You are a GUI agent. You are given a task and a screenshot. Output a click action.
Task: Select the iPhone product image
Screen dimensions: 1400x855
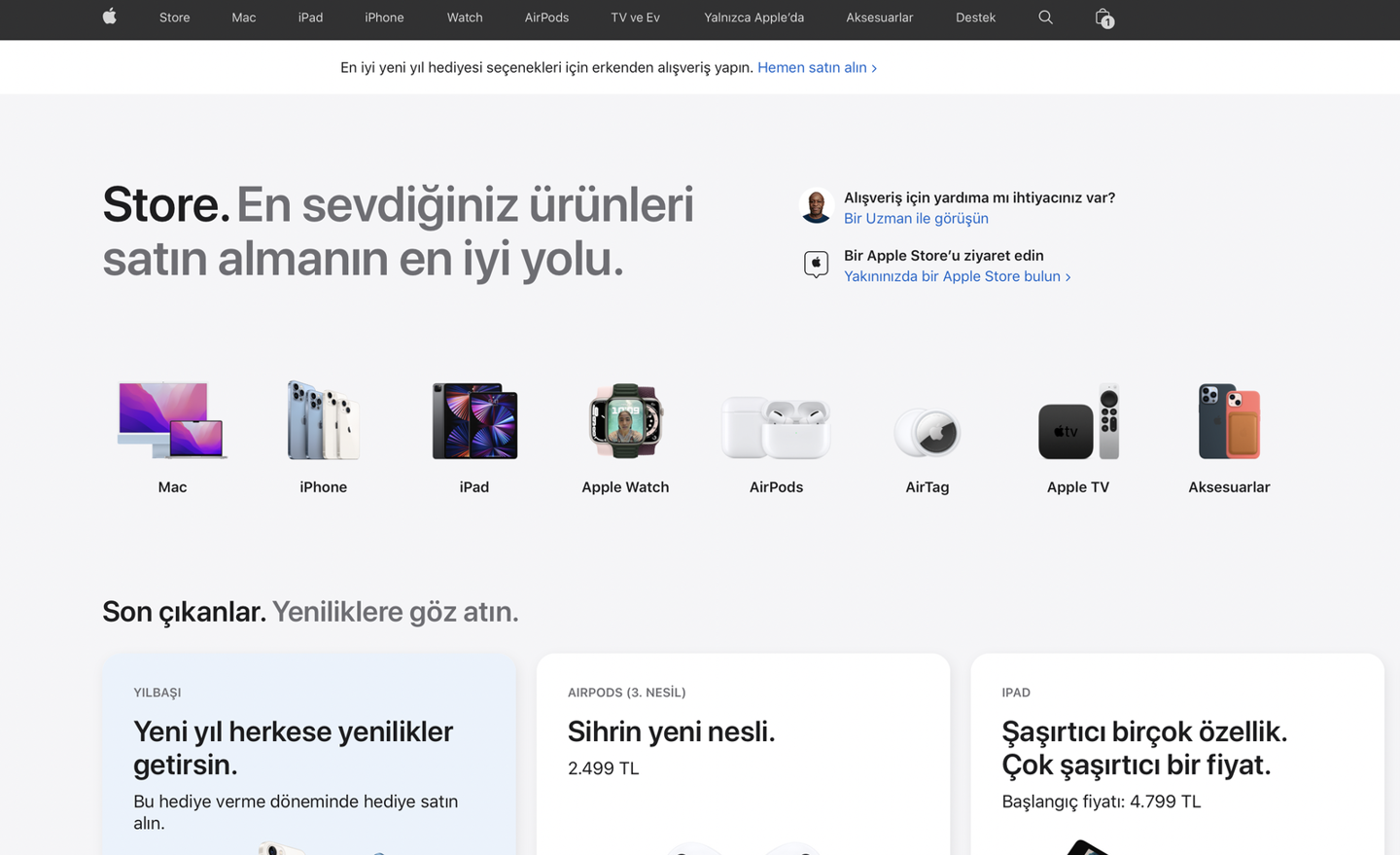[x=324, y=420]
